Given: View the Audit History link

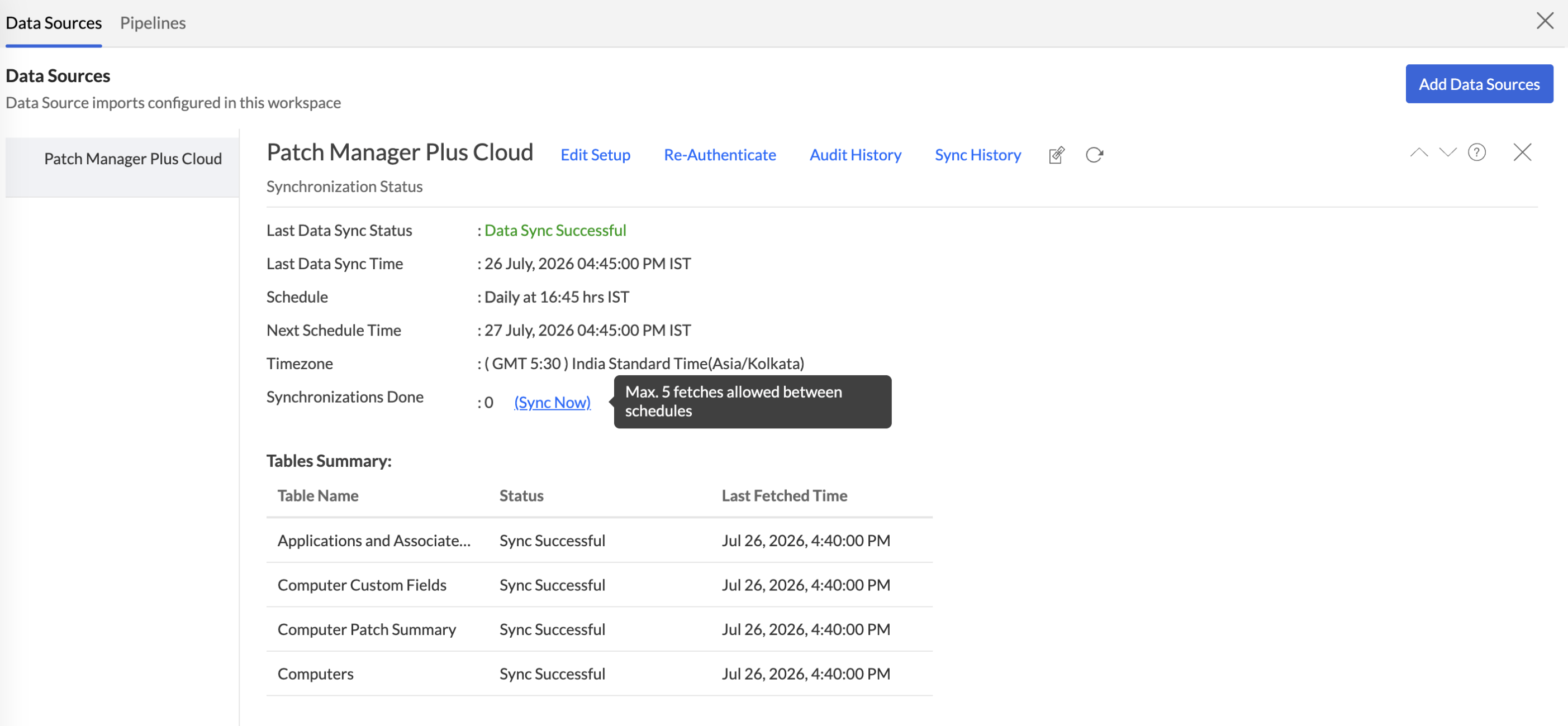Looking at the screenshot, I should (x=855, y=155).
